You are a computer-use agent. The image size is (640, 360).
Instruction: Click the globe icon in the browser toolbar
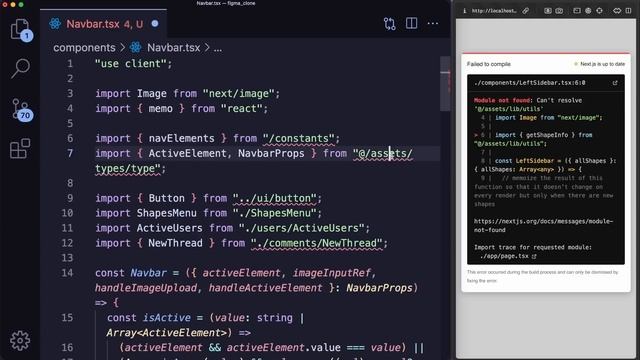(x=588, y=11)
